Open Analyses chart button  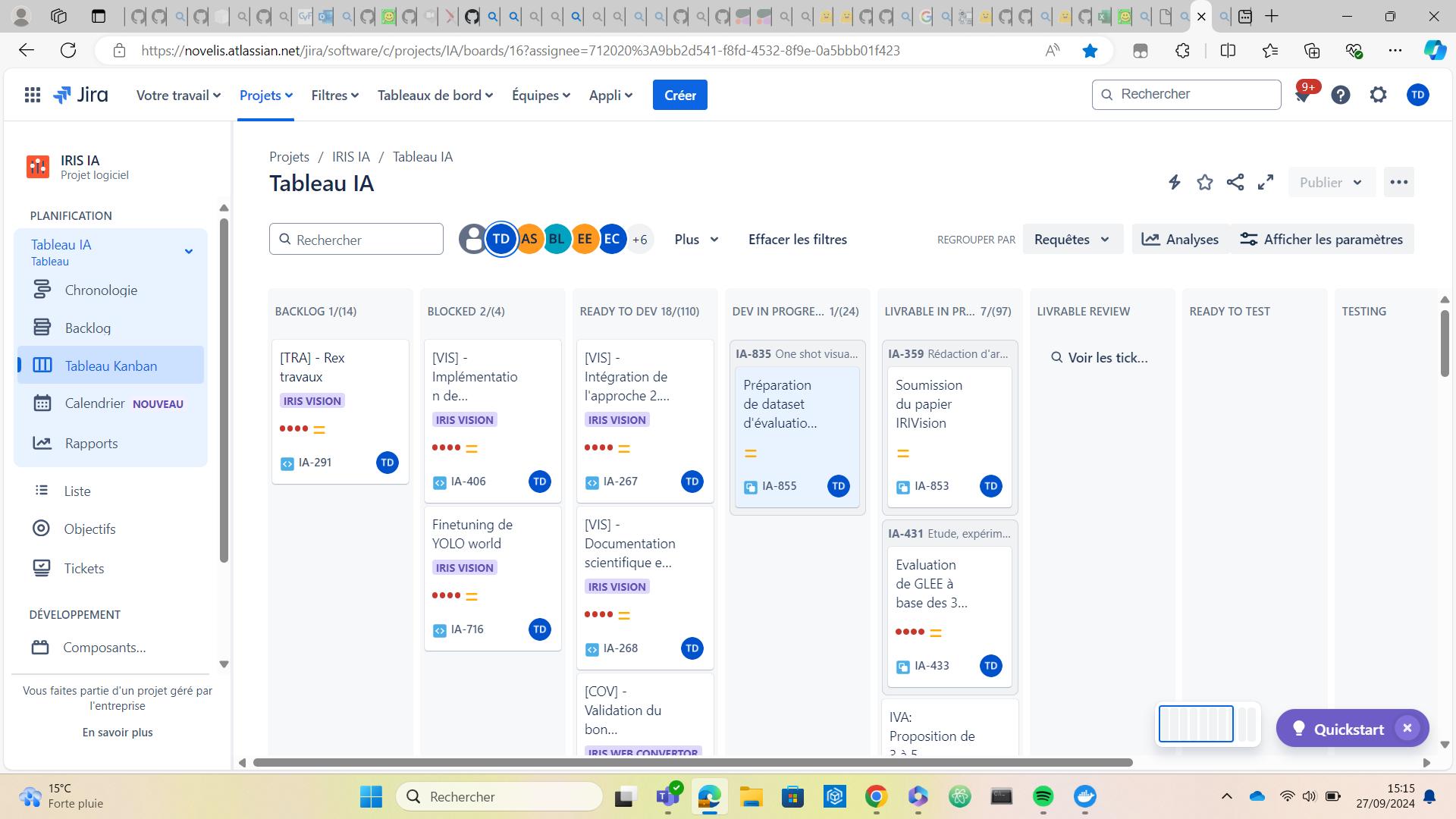coord(1180,239)
